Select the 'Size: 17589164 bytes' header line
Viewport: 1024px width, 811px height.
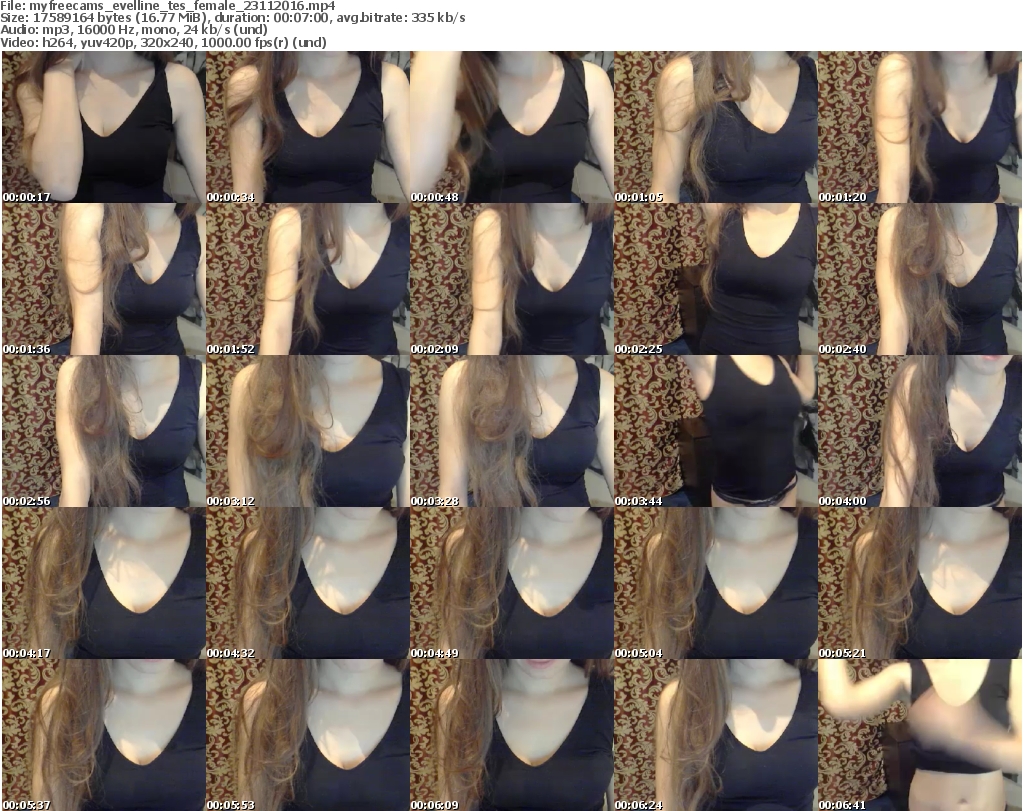click(x=232, y=18)
